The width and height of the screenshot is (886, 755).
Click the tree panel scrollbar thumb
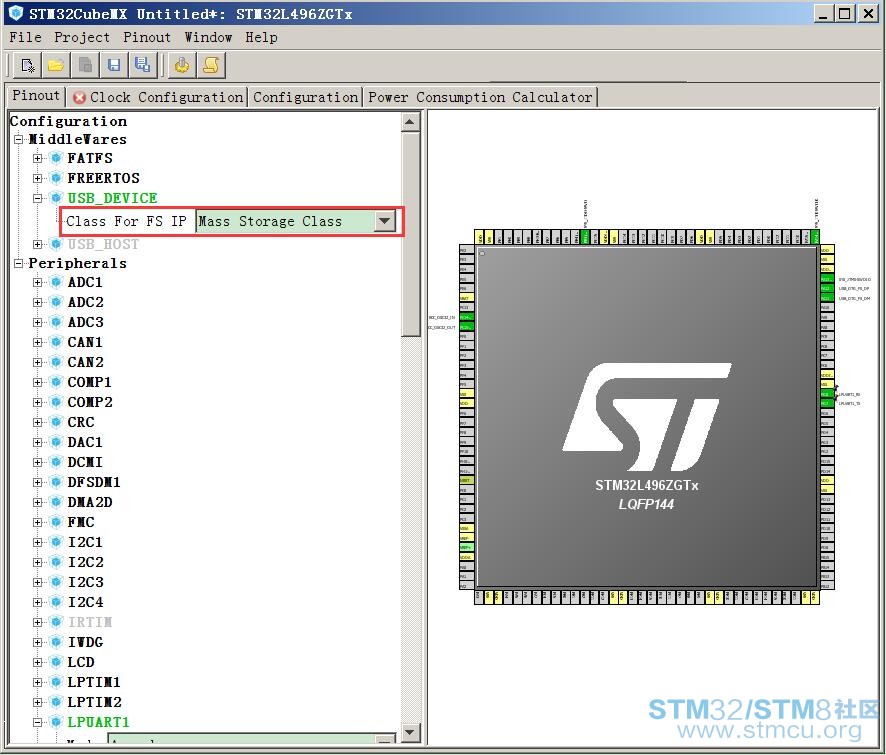coord(410,234)
